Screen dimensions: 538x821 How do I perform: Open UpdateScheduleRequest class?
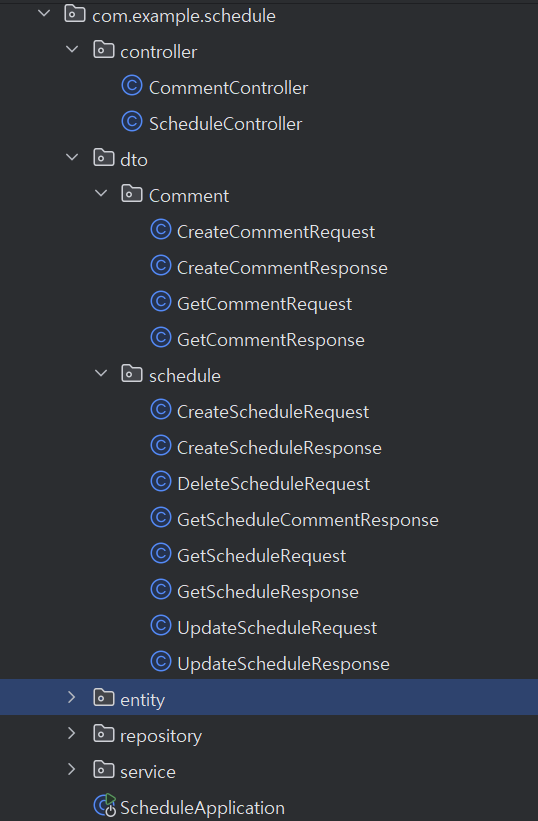[277, 628]
